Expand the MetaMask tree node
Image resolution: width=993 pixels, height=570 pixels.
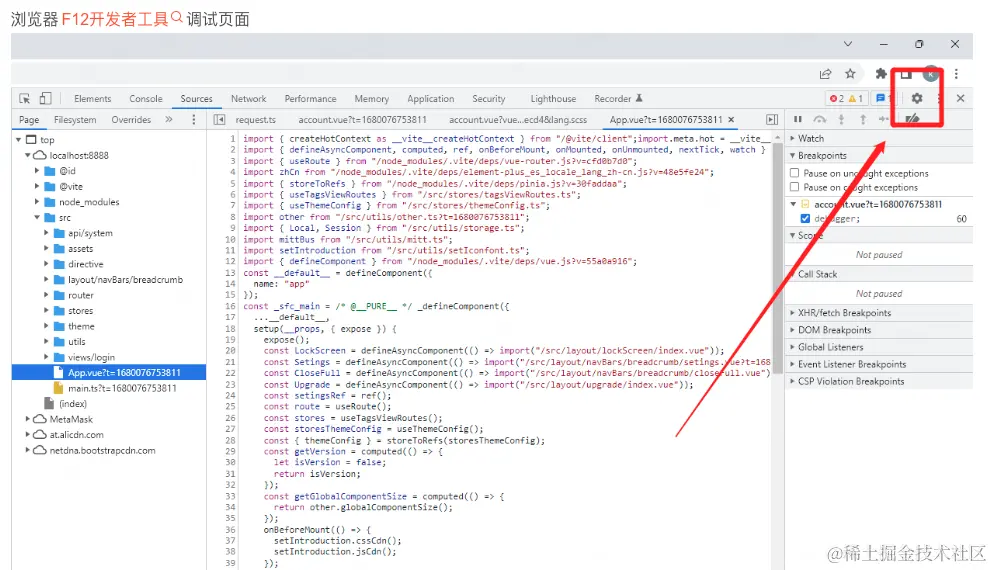(27, 419)
